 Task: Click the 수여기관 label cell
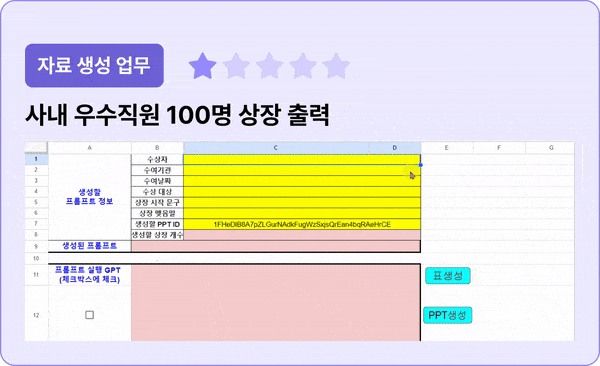(157, 170)
